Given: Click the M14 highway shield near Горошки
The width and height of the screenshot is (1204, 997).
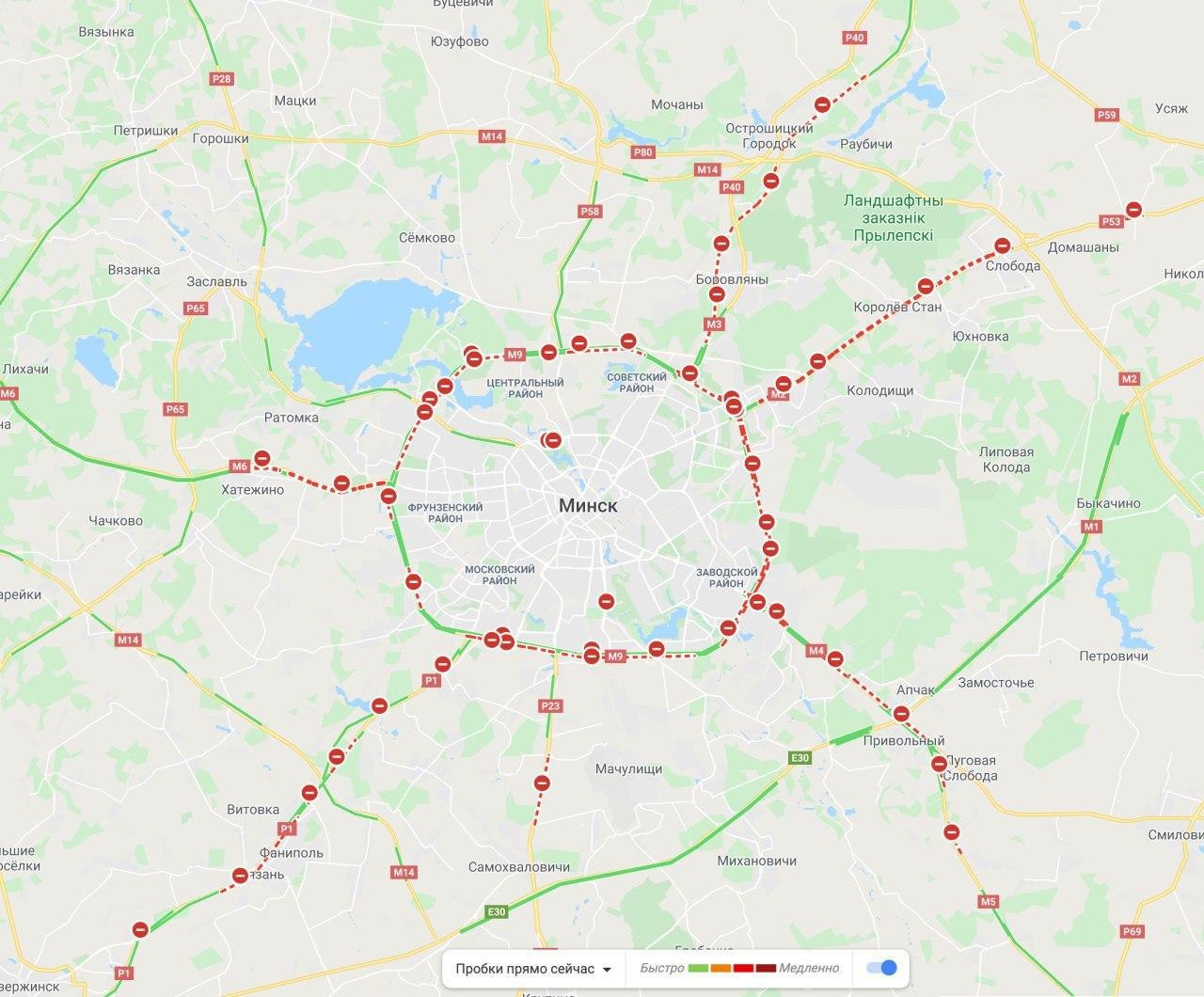Looking at the screenshot, I should 492,136.
